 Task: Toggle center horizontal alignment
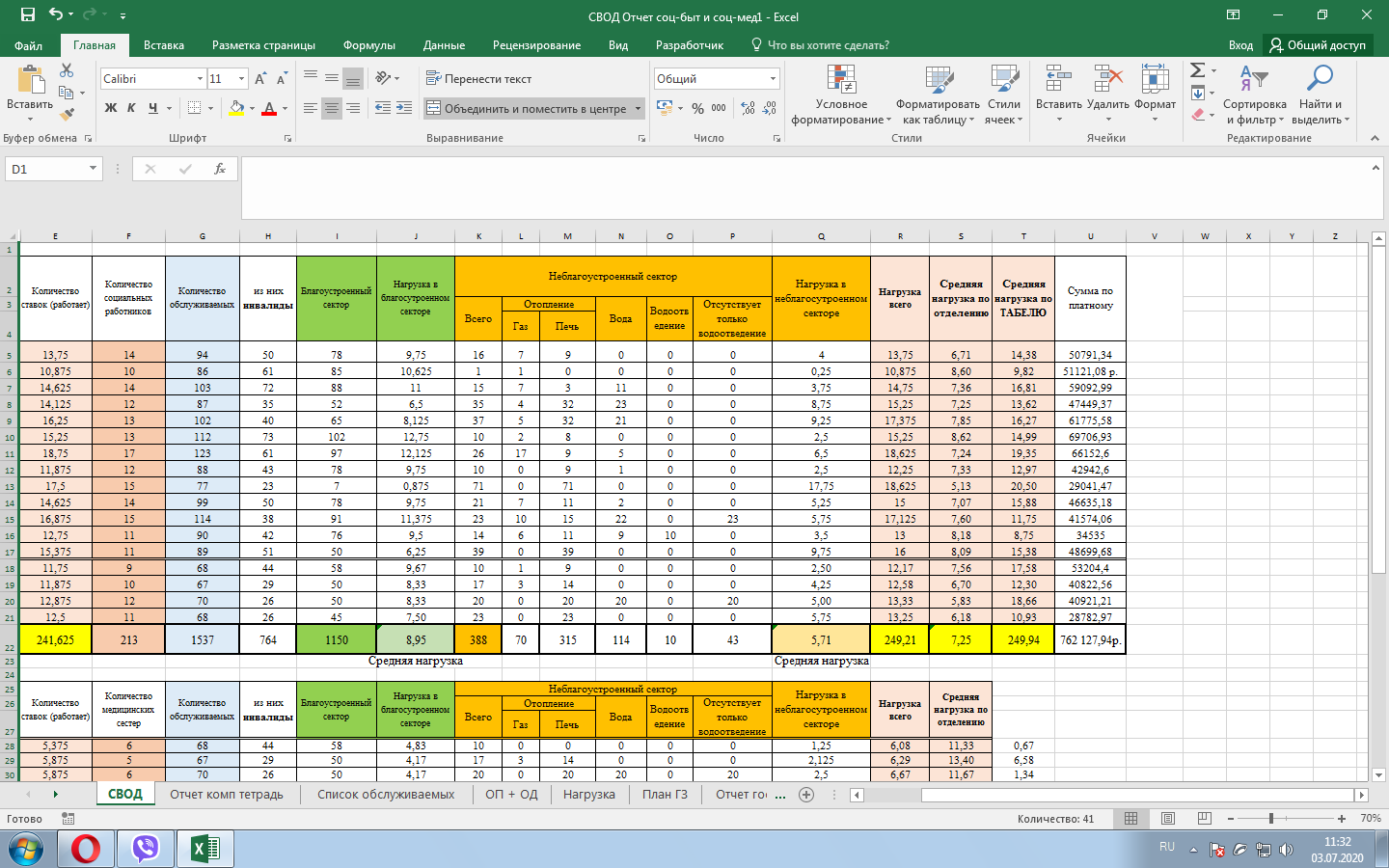click(x=332, y=108)
